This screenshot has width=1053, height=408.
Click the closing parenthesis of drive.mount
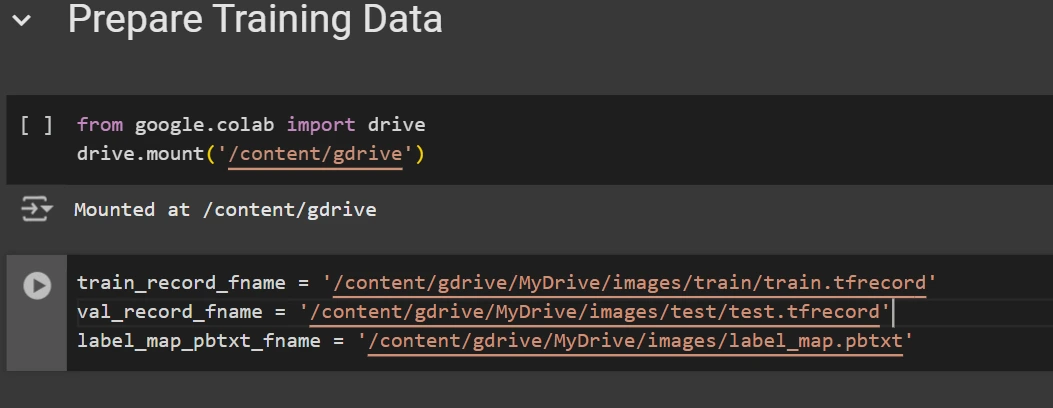click(419, 154)
